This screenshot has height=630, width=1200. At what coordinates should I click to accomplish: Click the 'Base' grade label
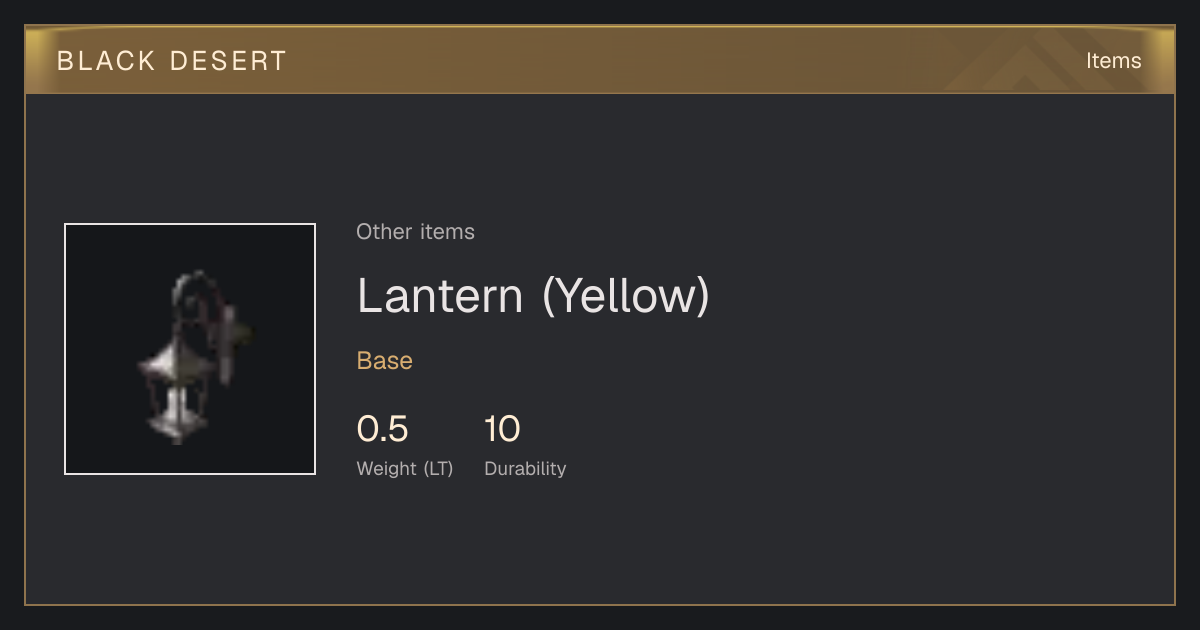coord(385,361)
